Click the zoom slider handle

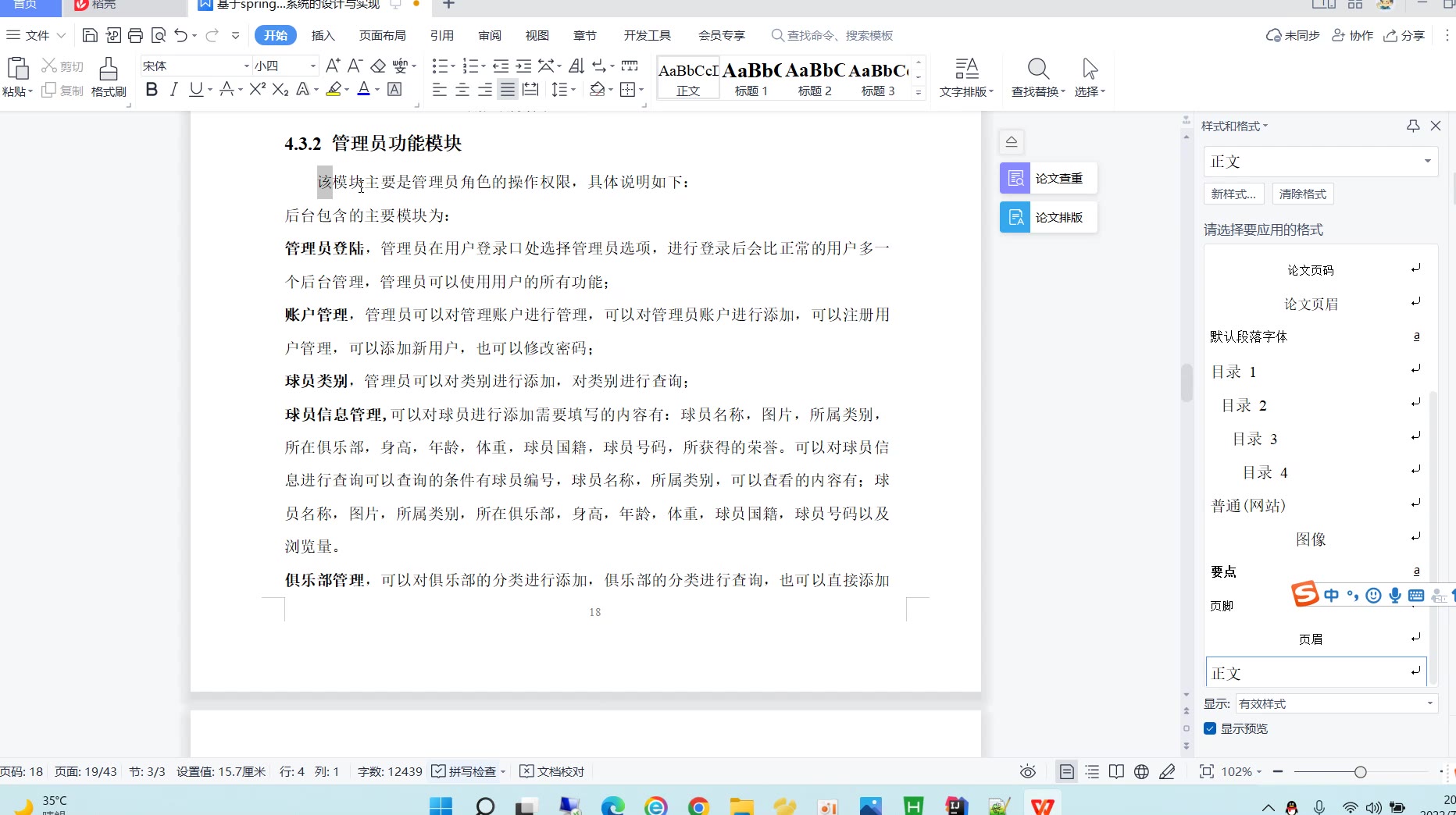[1361, 772]
